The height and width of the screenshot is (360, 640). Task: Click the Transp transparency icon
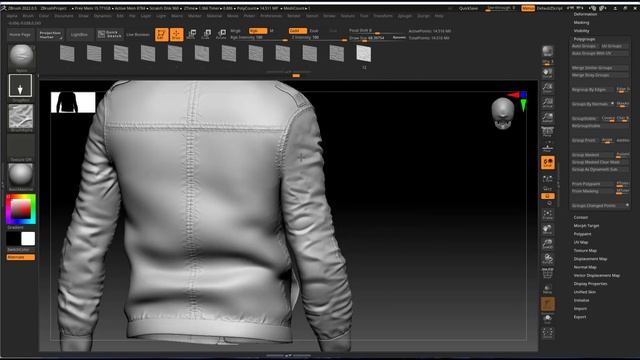pos(547,289)
